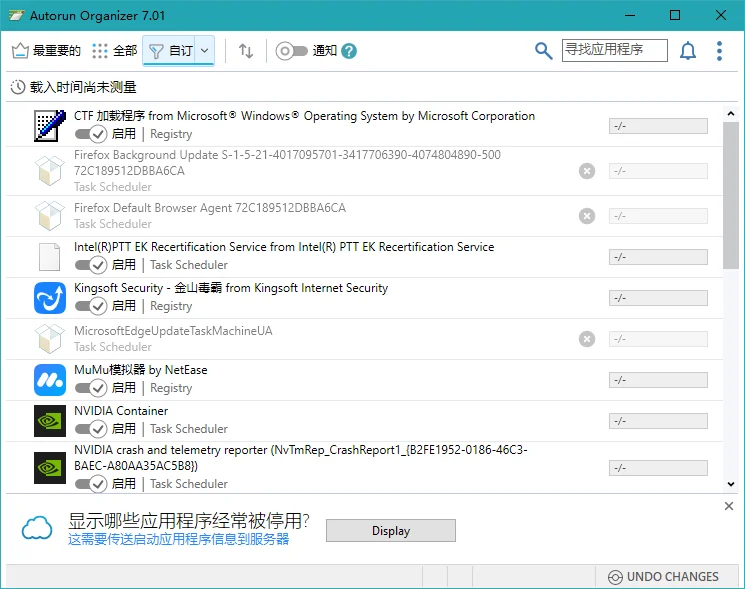Screen dimensions: 745x589
Task: Focus the 寻找应用程序 search field
Action: coord(614,50)
